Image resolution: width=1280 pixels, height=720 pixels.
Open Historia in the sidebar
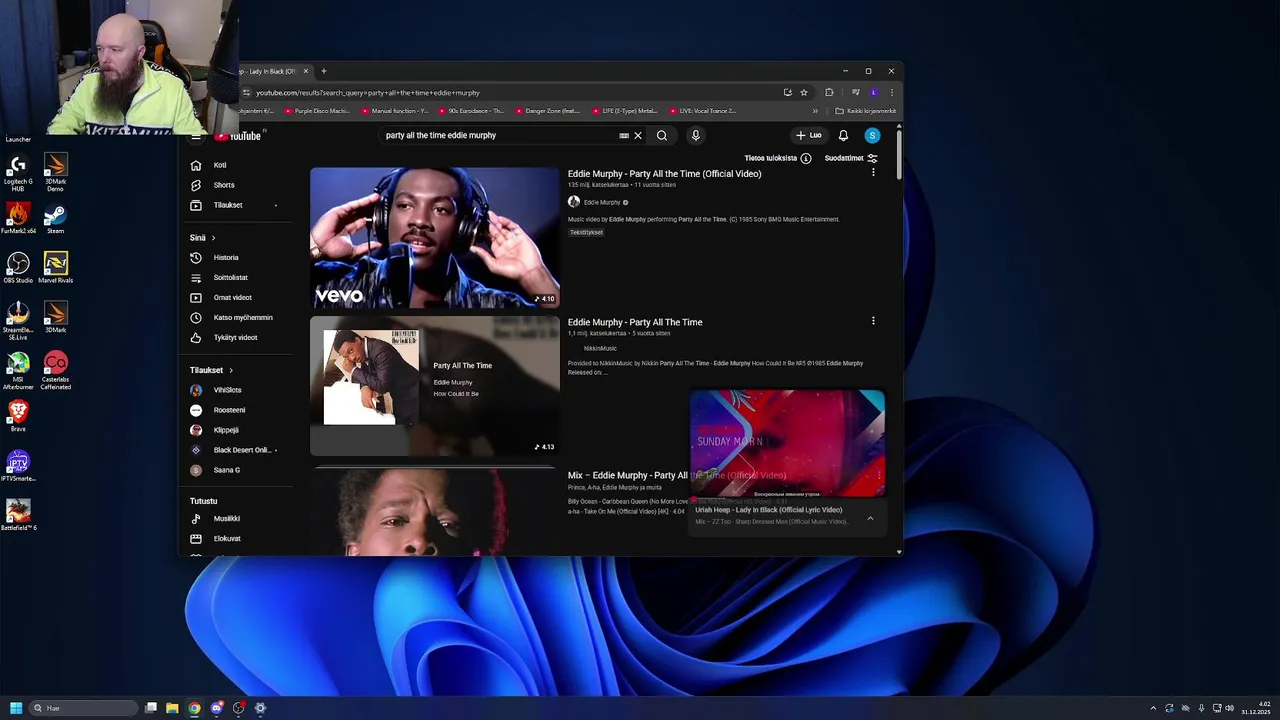click(237, 257)
